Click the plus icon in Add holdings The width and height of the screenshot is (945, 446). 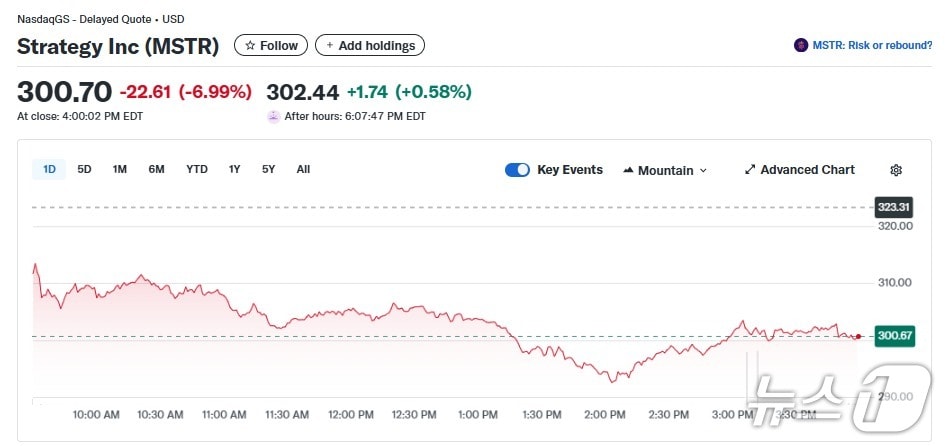[330, 46]
